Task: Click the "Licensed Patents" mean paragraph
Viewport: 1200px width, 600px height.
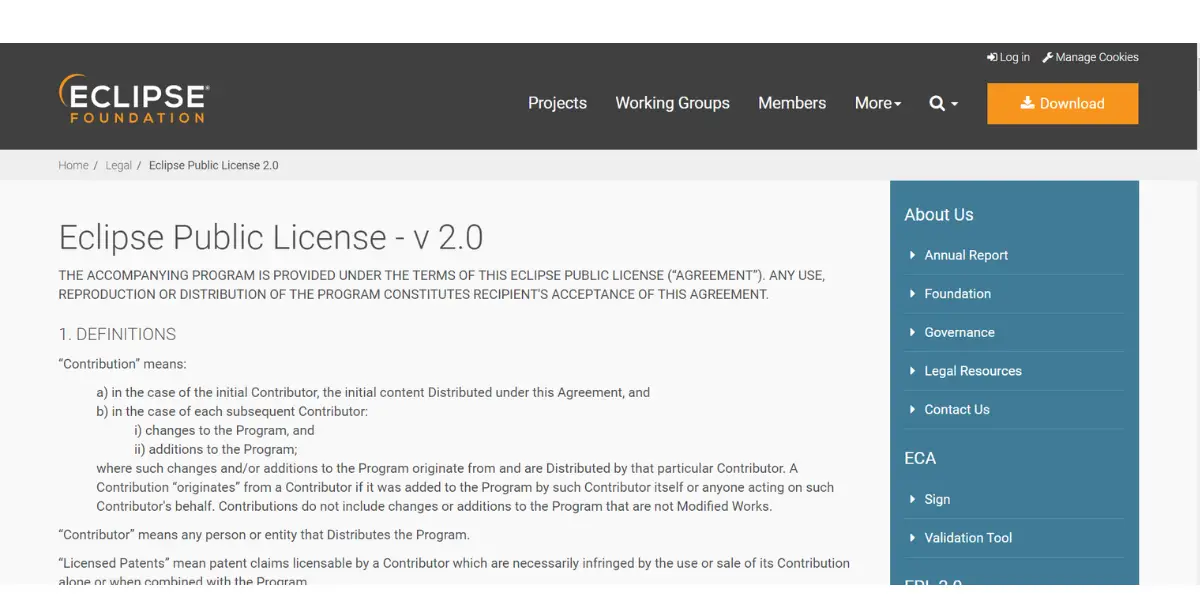Action: pyautogui.click(x=454, y=572)
